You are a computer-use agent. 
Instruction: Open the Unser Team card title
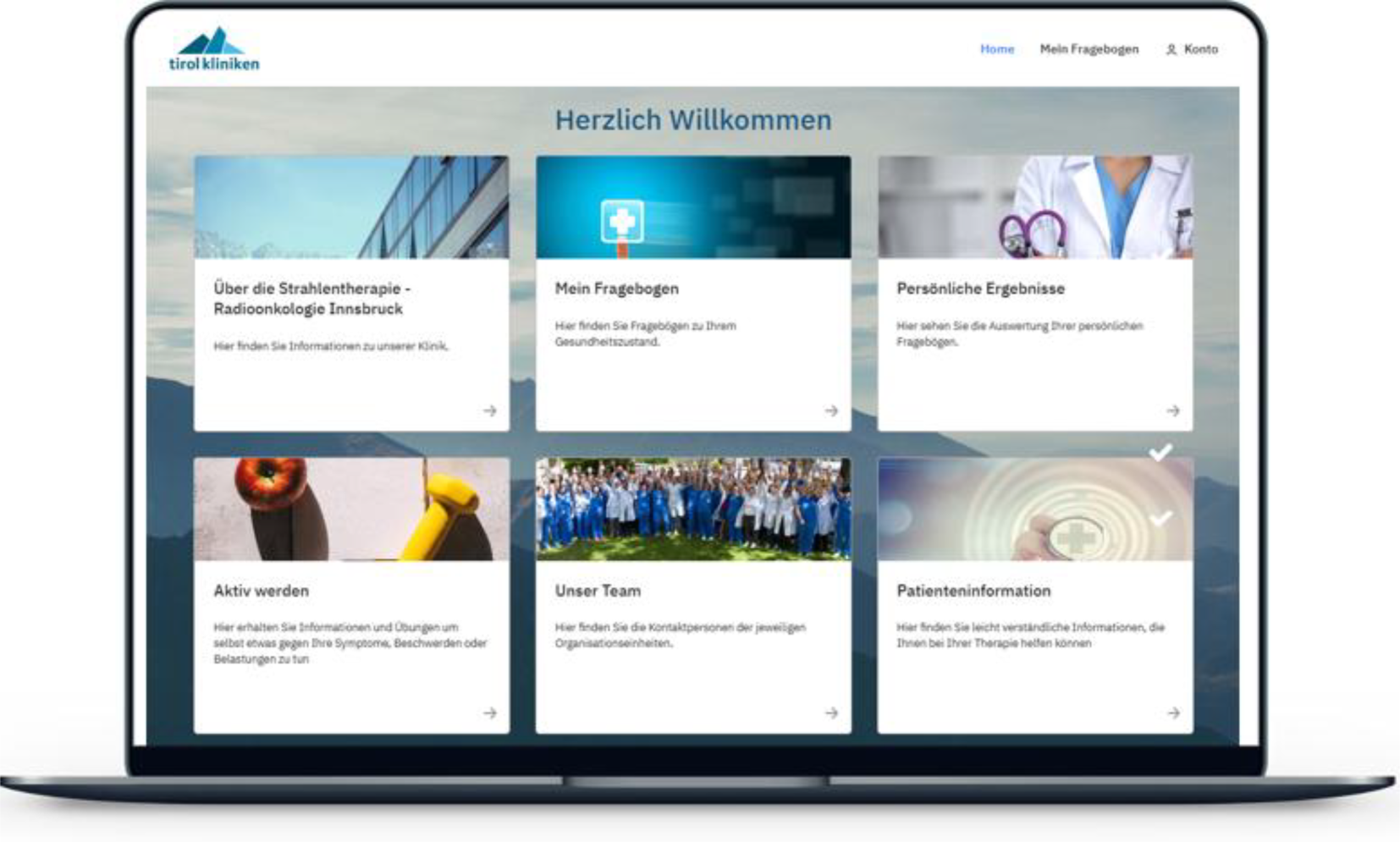598,591
